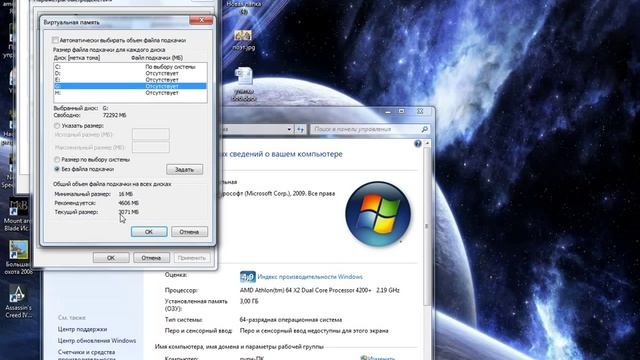Click the greyed 'Применить' button
This screenshot has height=360, width=640.
192,258
